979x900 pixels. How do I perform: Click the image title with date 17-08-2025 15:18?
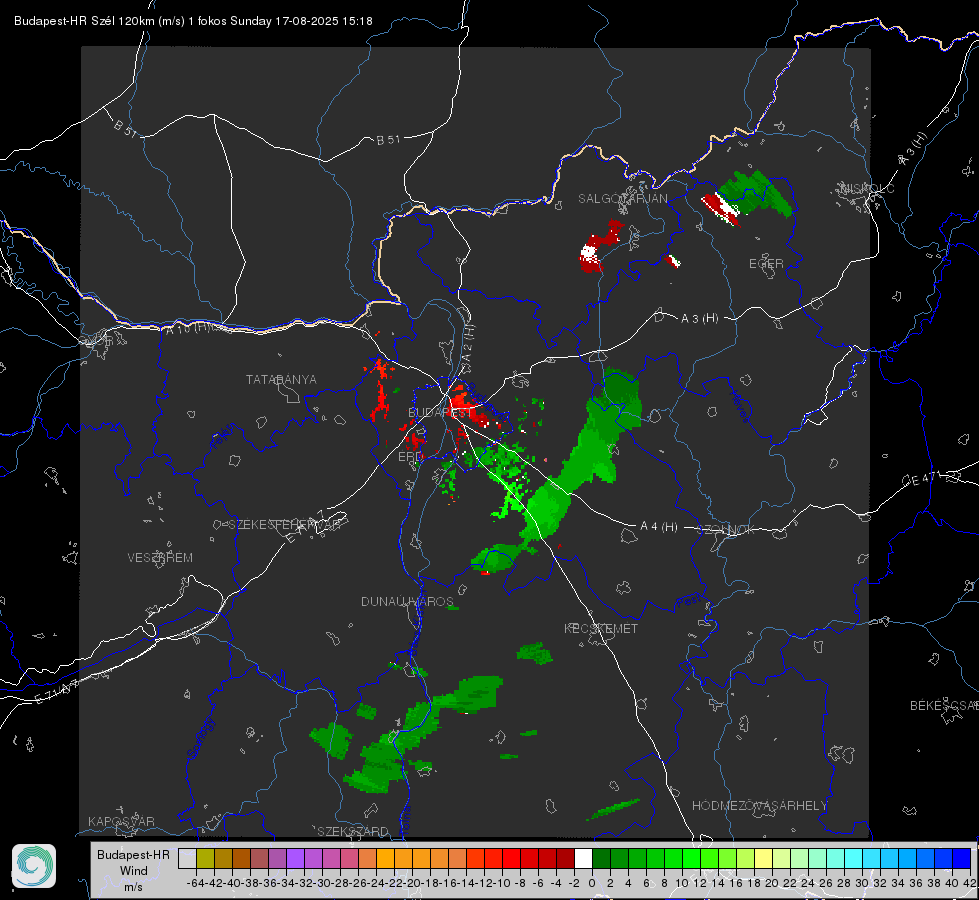194,21
